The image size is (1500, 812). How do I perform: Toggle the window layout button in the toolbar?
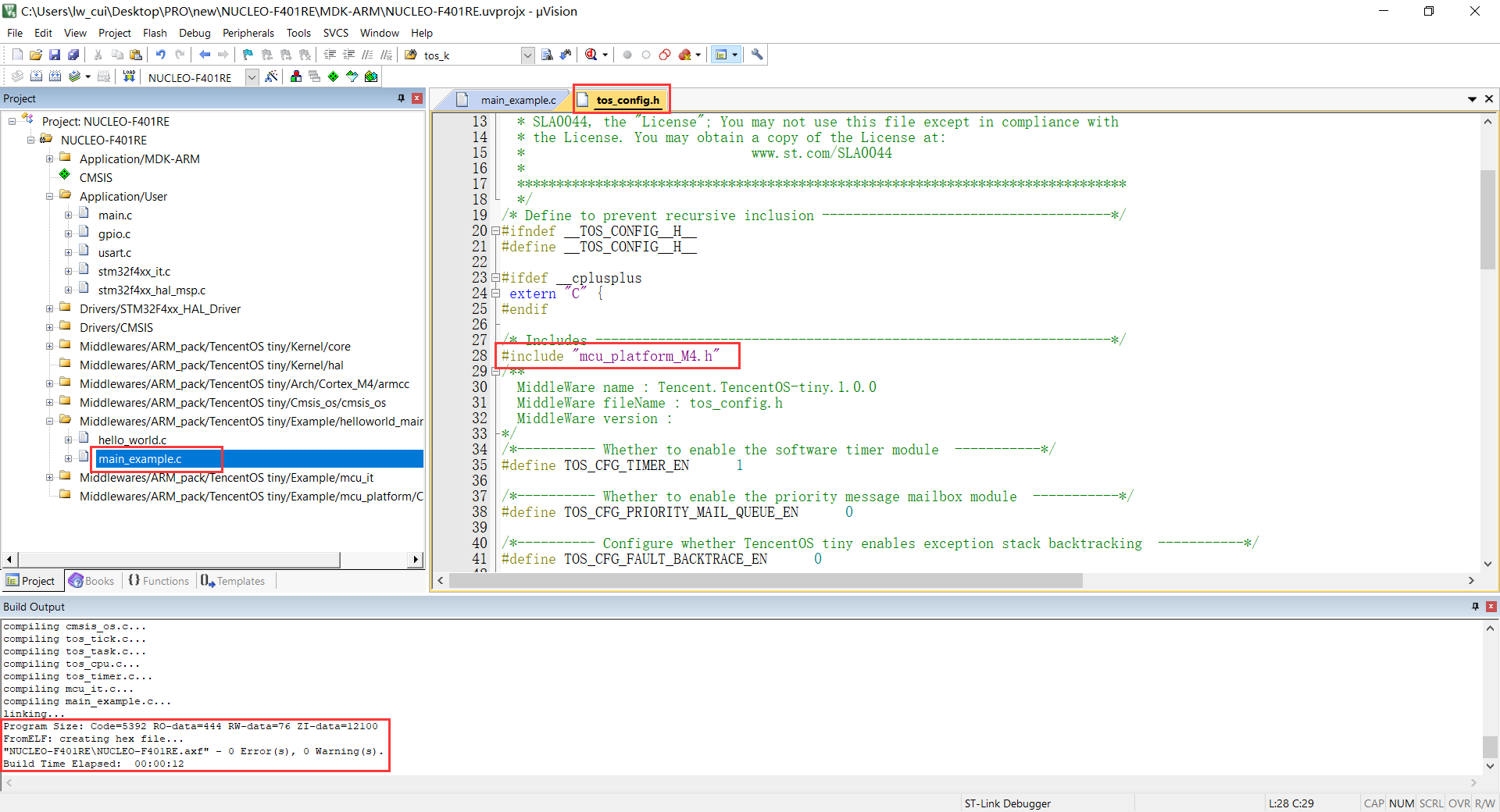(721, 55)
